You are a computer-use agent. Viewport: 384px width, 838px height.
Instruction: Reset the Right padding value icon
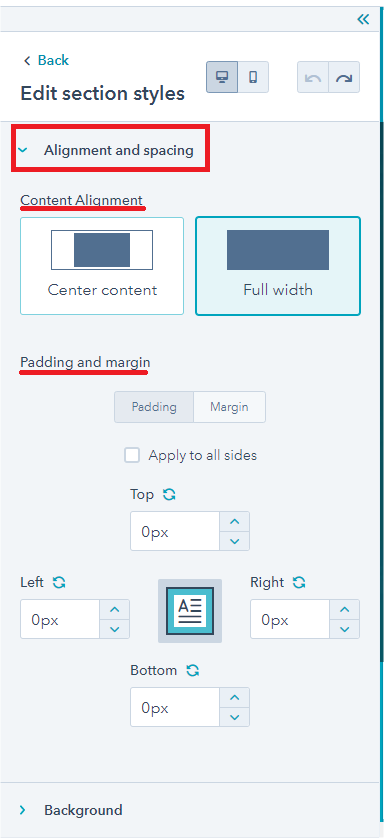pyautogui.click(x=299, y=583)
